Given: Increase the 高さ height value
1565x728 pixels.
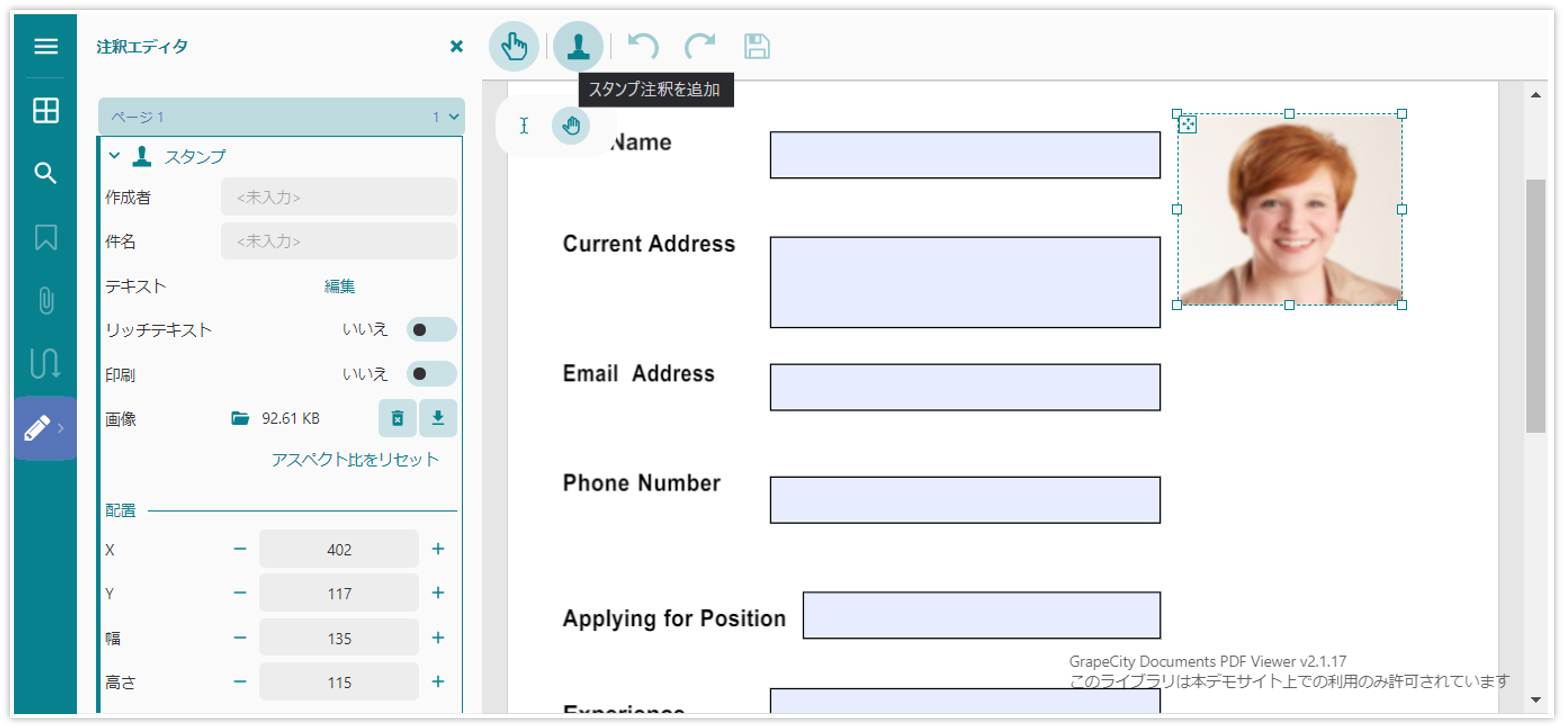Looking at the screenshot, I should [438, 682].
